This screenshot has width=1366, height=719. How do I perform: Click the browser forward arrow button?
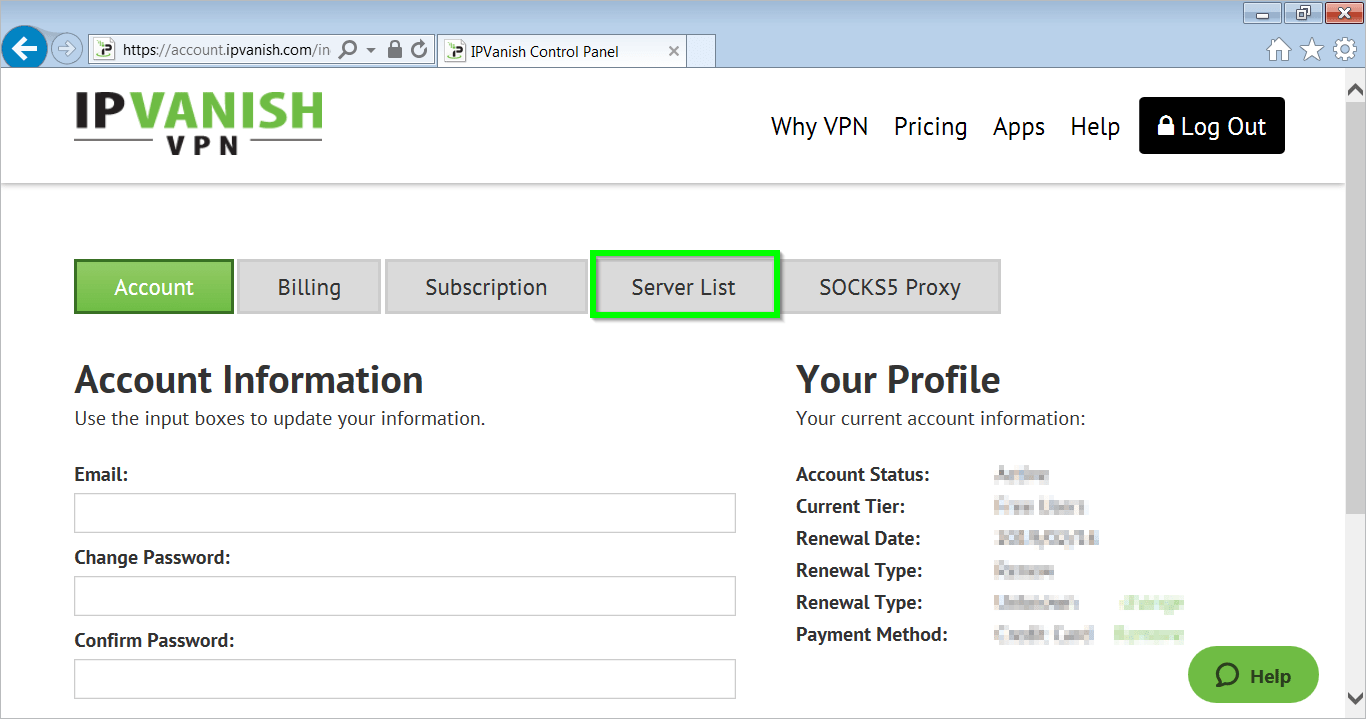tap(66, 49)
